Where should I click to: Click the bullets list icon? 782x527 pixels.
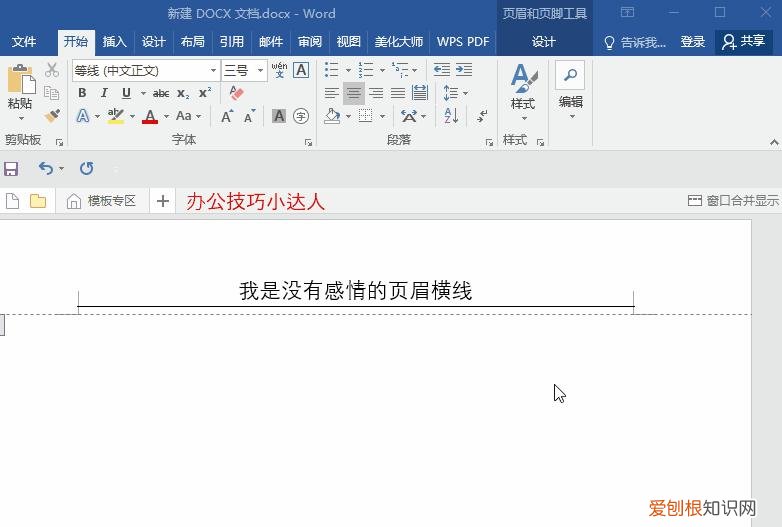click(x=332, y=70)
